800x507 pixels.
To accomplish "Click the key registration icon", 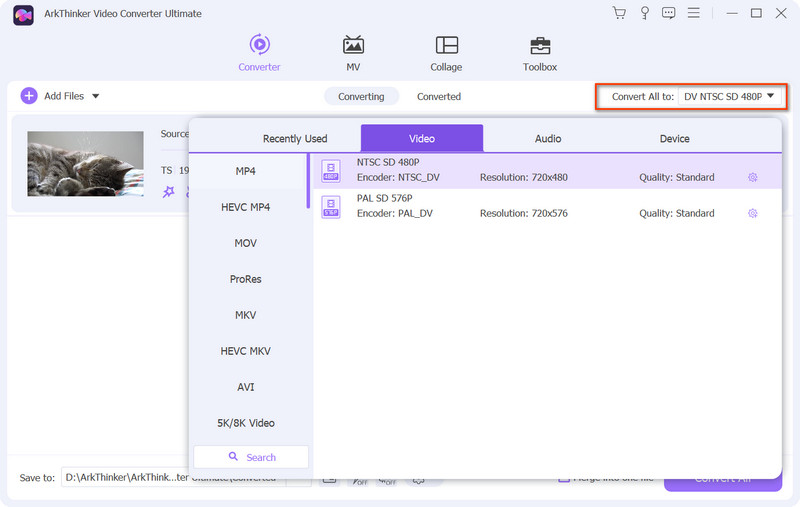I will 644,13.
